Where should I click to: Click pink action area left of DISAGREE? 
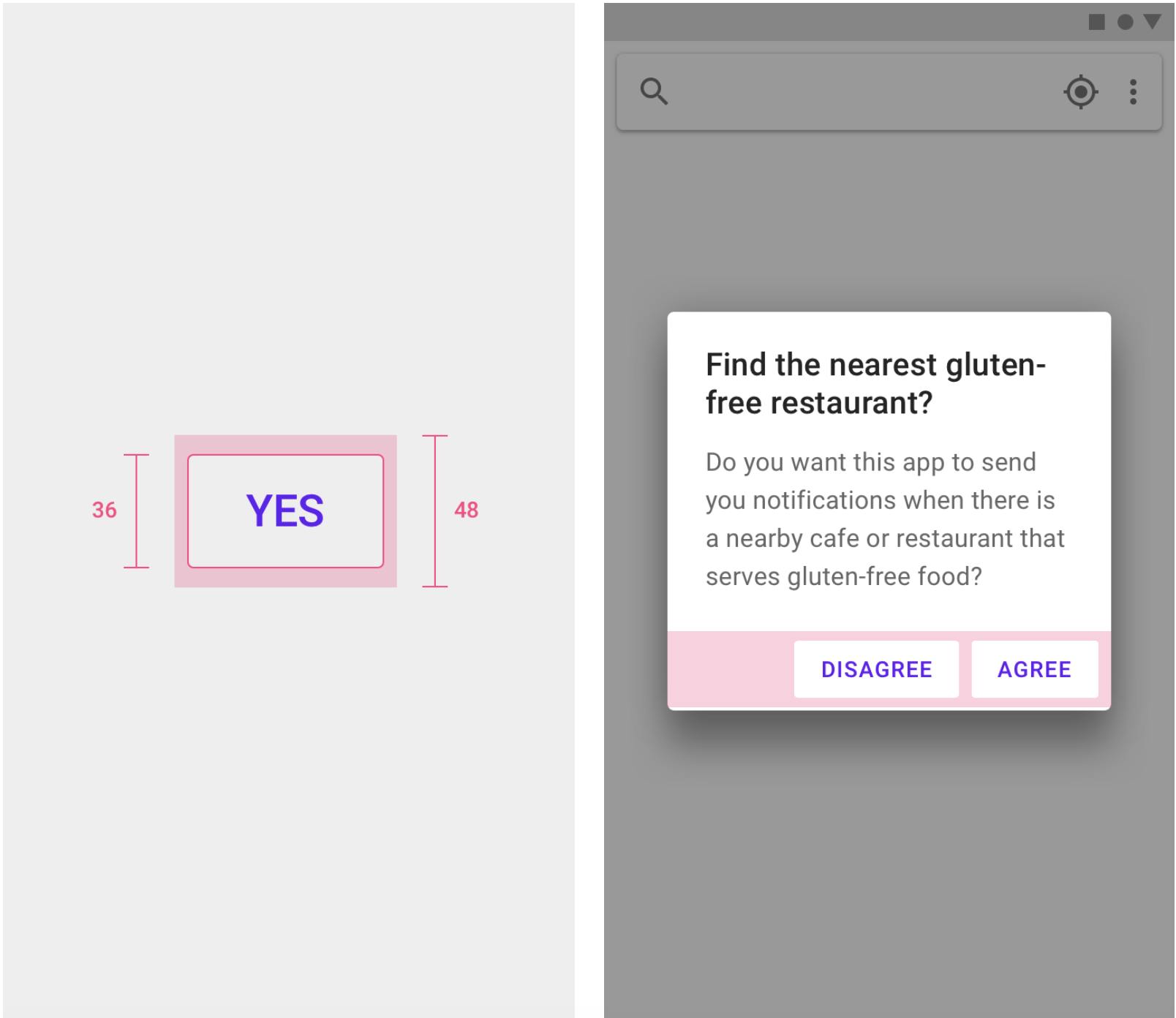731,669
